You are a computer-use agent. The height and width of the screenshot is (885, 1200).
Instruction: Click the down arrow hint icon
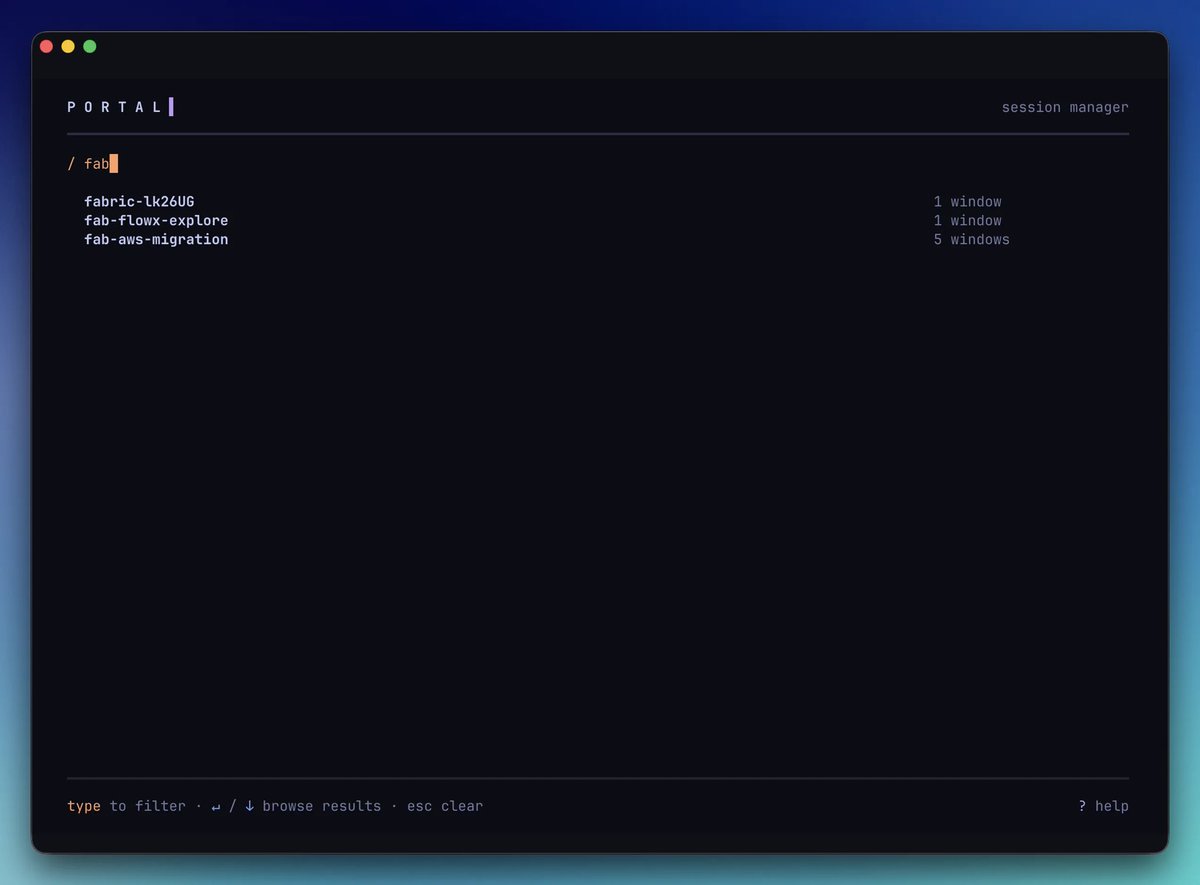tap(250, 806)
